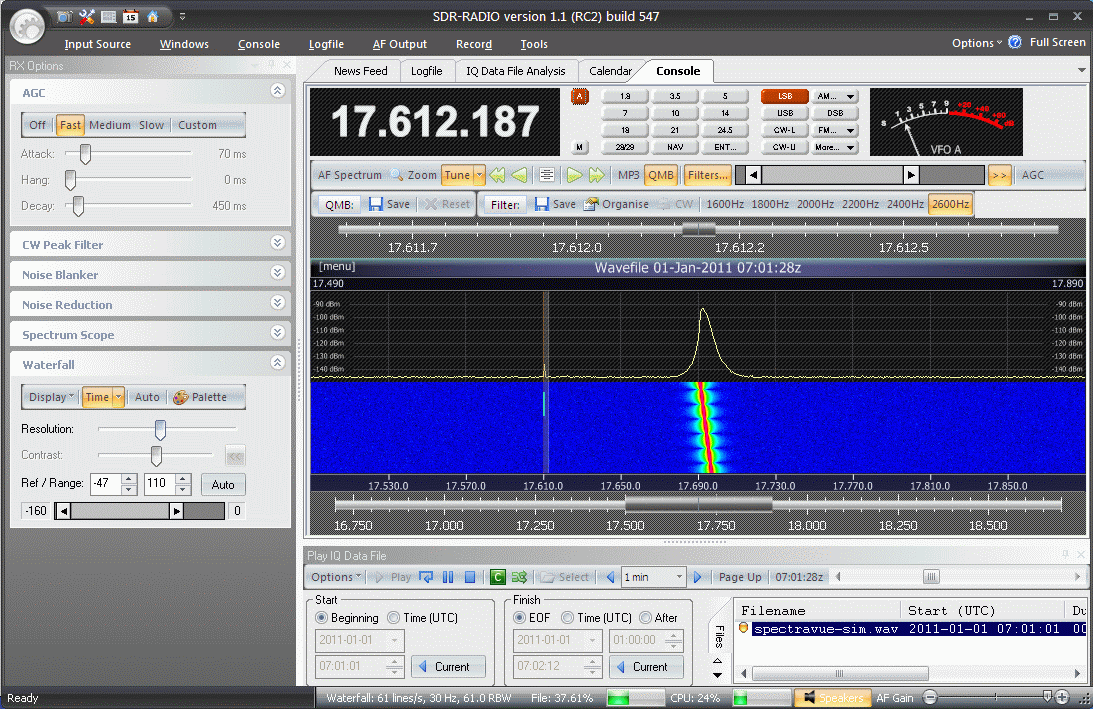Set AGC to Off
1093x709 pixels.
click(x=37, y=125)
